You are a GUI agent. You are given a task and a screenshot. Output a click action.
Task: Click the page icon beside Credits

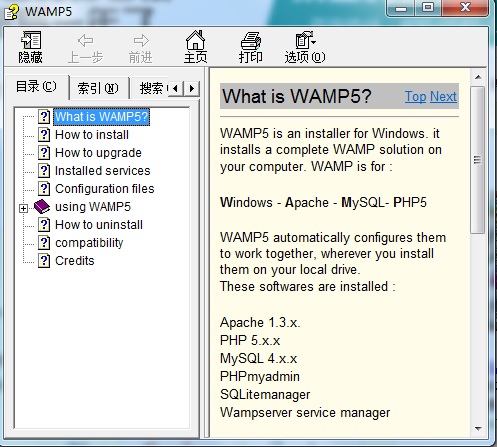pos(44,261)
